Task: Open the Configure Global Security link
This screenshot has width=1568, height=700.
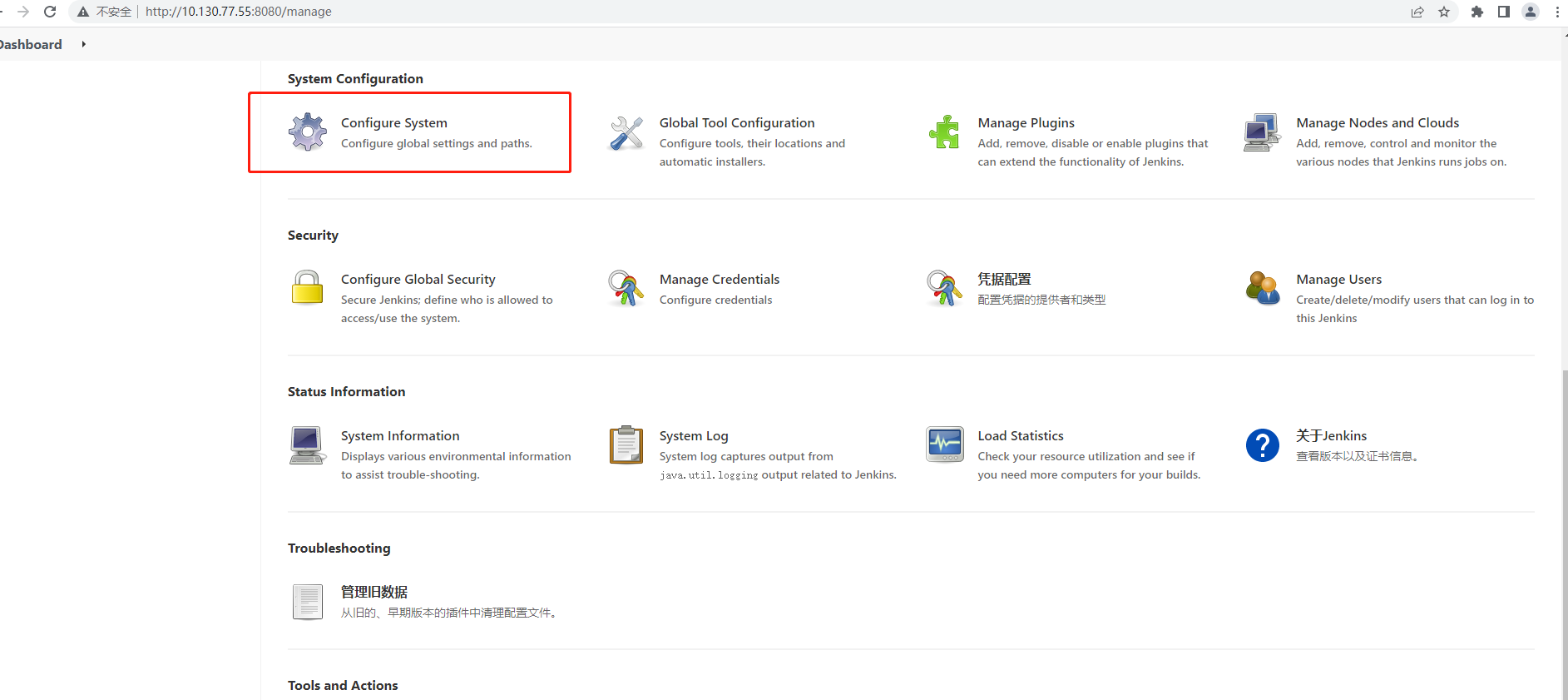Action: [418, 279]
